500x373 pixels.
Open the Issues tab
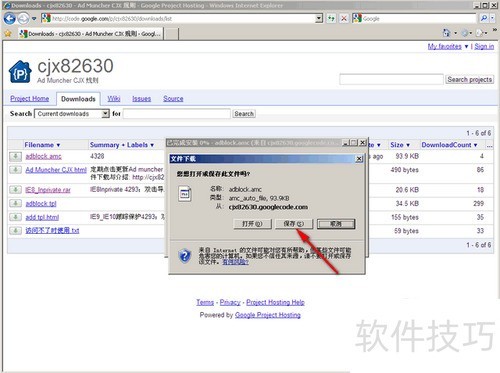point(142,99)
